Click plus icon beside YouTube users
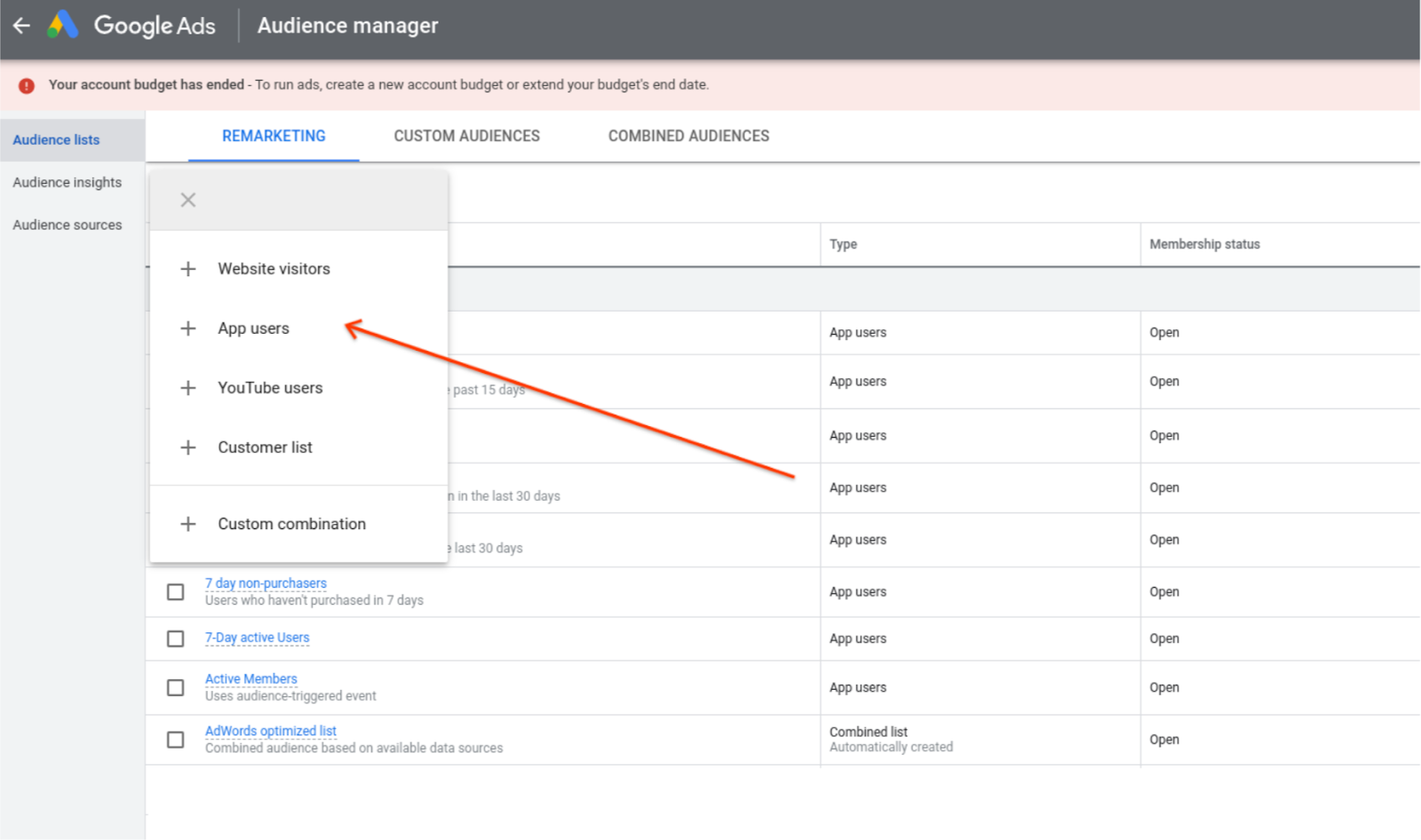Screen dimensions: 1421x840 pyautogui.click(x=188, y=388)
